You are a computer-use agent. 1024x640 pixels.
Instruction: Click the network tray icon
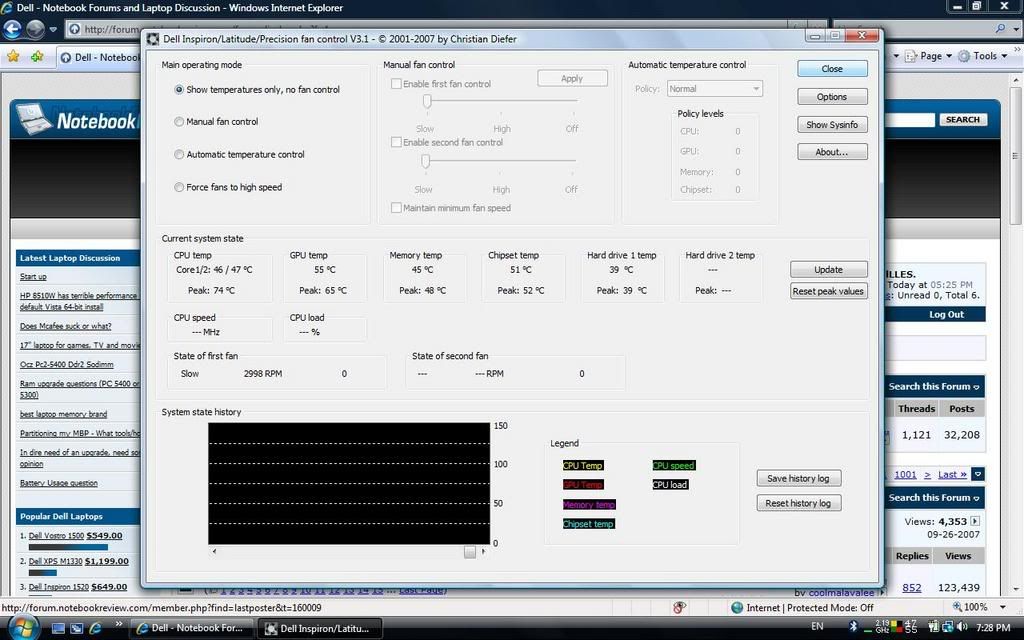pos(948,627)
